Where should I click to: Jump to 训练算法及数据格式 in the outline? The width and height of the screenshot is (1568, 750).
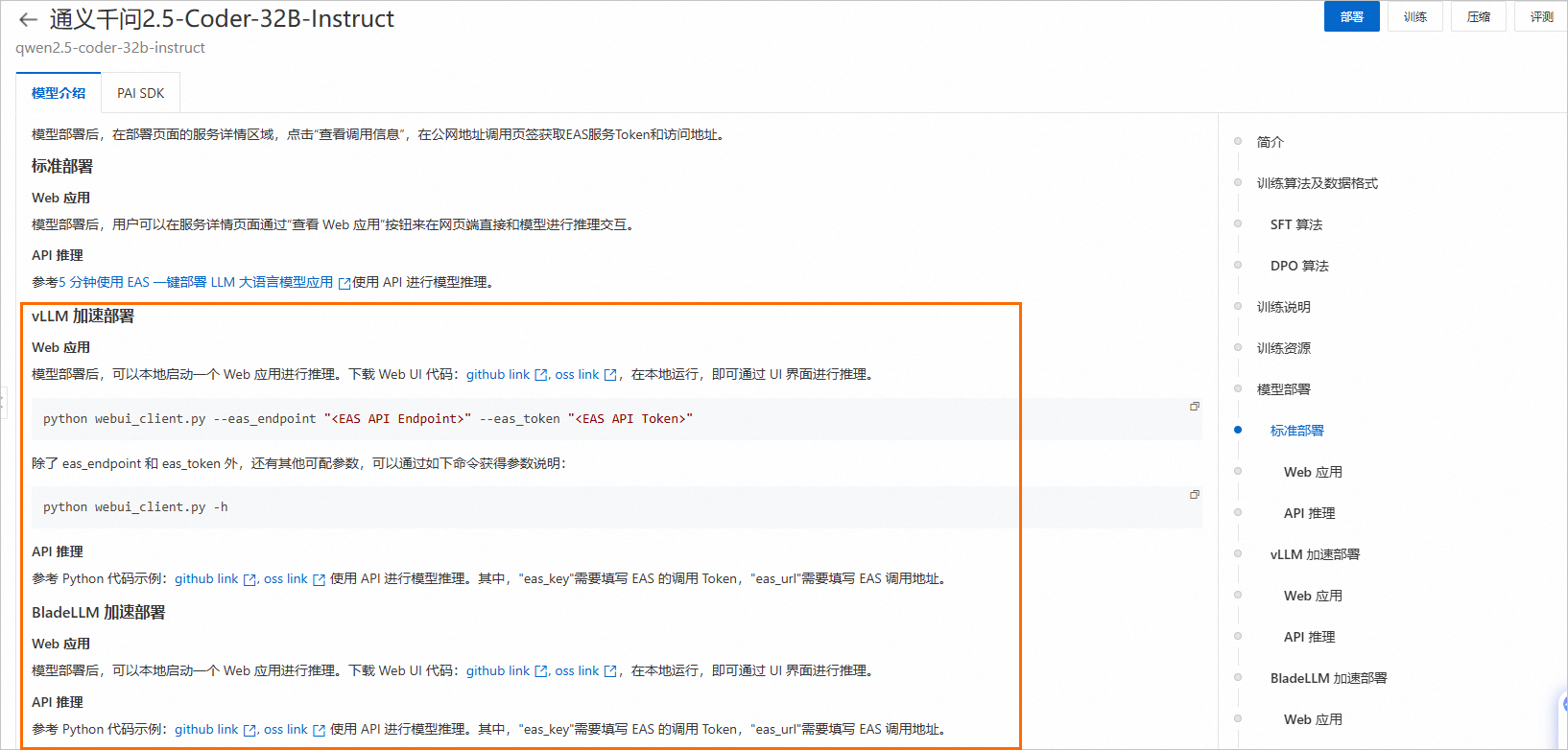pyautogui.click(x=1317, y=183)
